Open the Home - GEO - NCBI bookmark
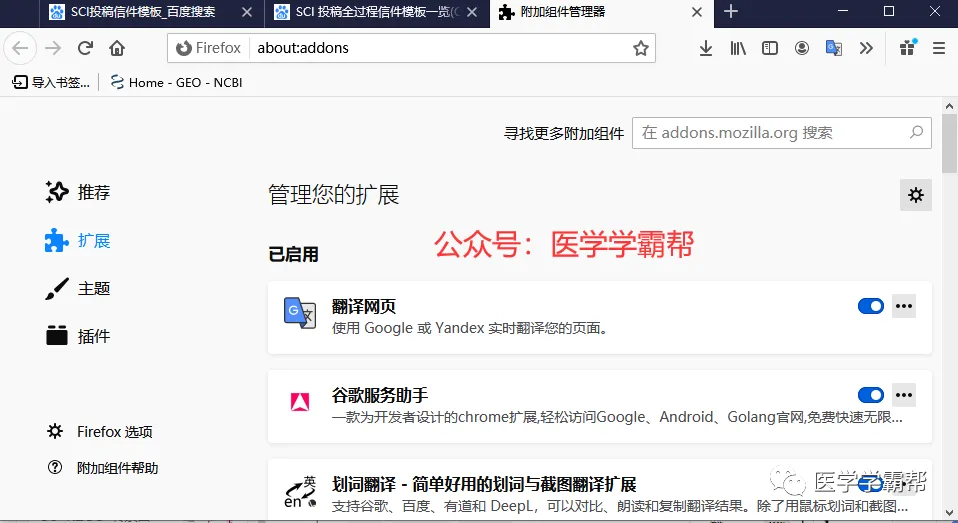 point(177,82)
